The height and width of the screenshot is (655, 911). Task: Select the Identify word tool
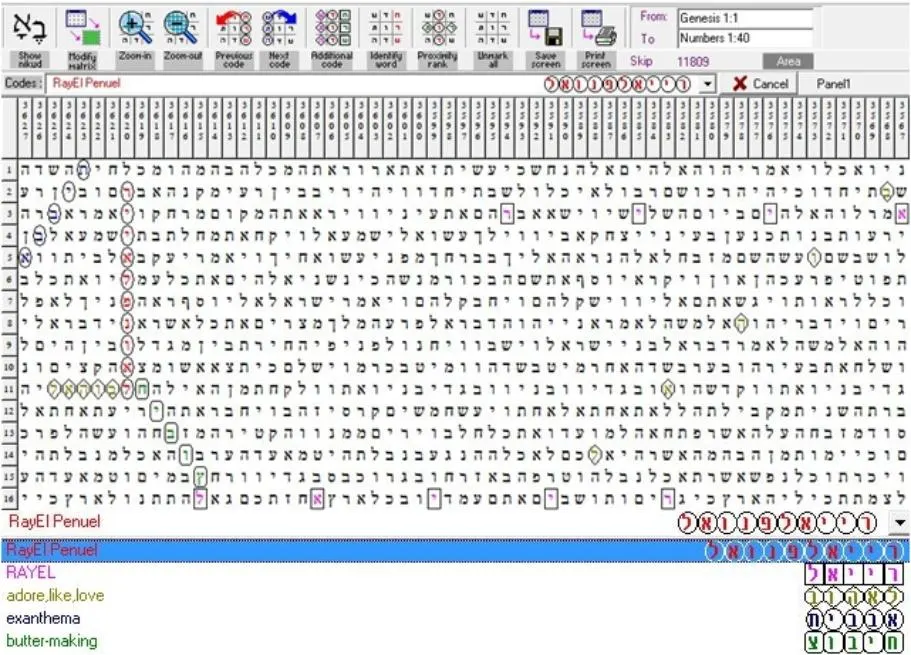coord(386,28)
